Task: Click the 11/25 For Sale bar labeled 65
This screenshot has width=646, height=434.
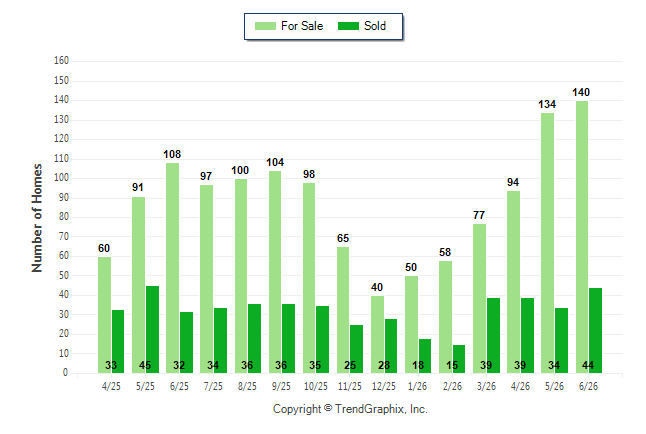Action: [343, 310]
